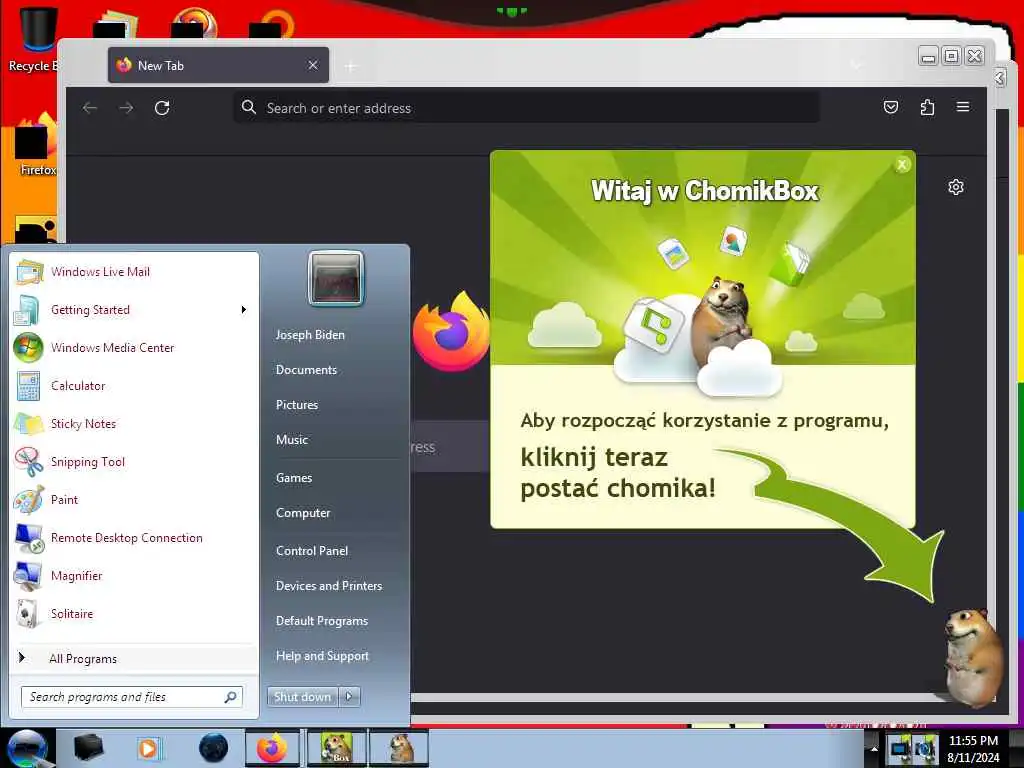Launch Solitaire card game icon
The width and height of the screenshot is (1024, 768).
pos(28,613)
